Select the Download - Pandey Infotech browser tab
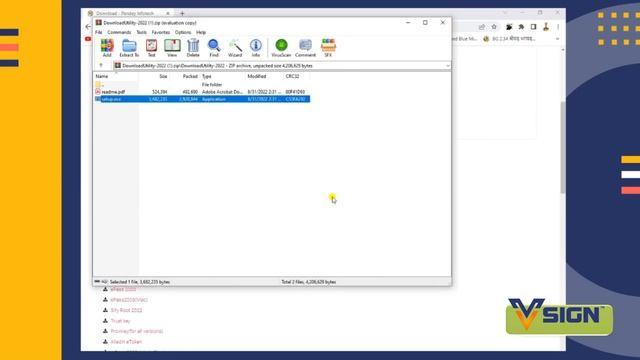 [124, 13]
